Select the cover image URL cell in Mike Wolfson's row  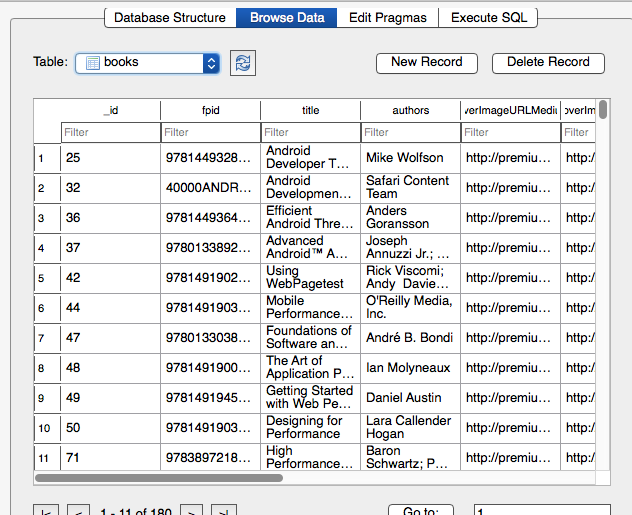pyautogui.click(x=510, y=158)
